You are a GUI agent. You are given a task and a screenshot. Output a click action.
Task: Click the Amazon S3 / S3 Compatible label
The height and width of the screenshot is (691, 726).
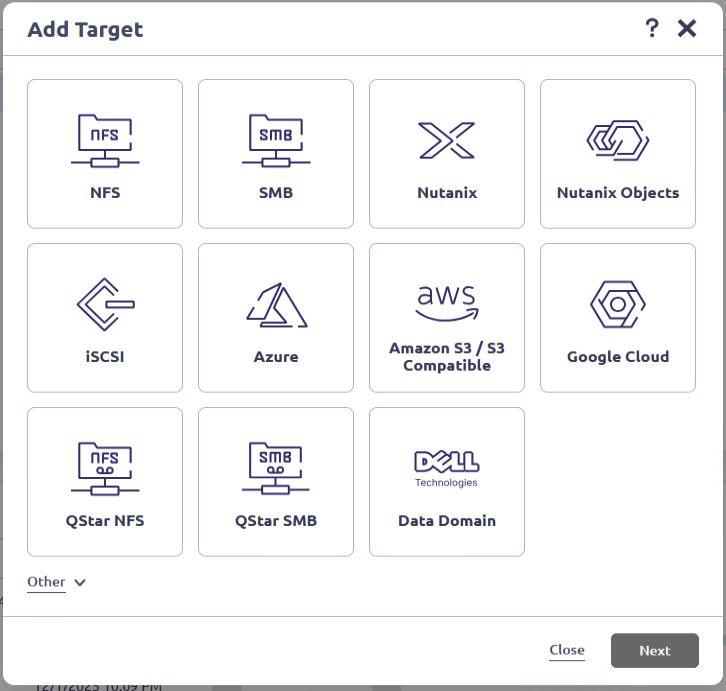447,357
